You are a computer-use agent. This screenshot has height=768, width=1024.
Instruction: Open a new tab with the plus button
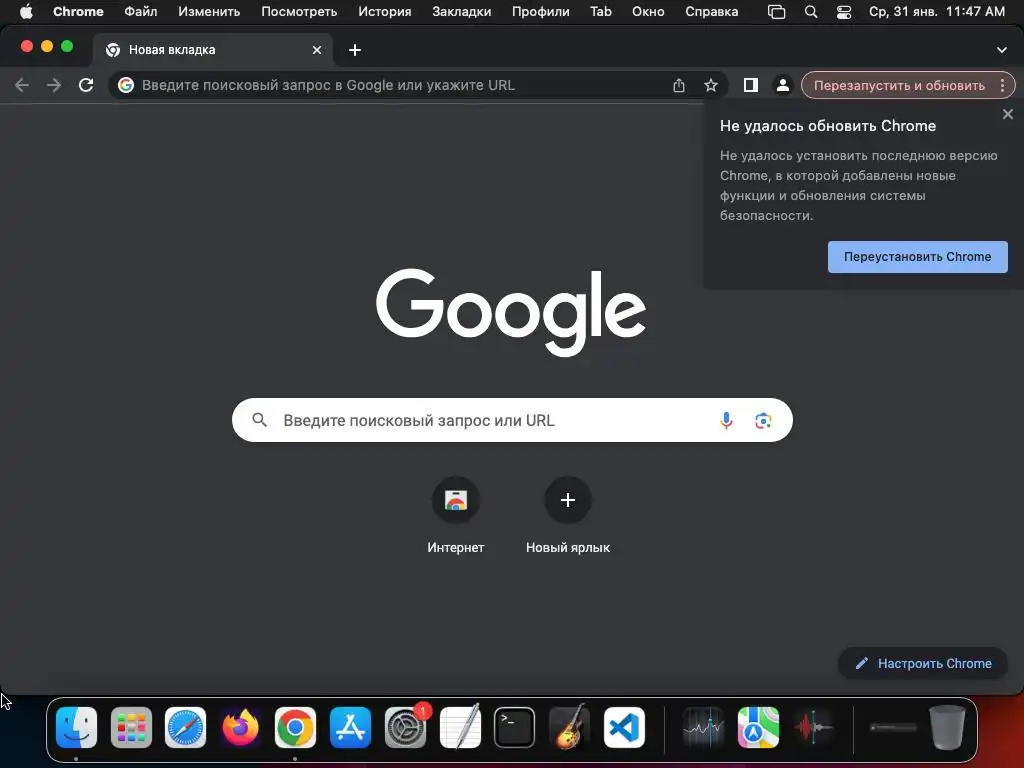click(355, 50)
